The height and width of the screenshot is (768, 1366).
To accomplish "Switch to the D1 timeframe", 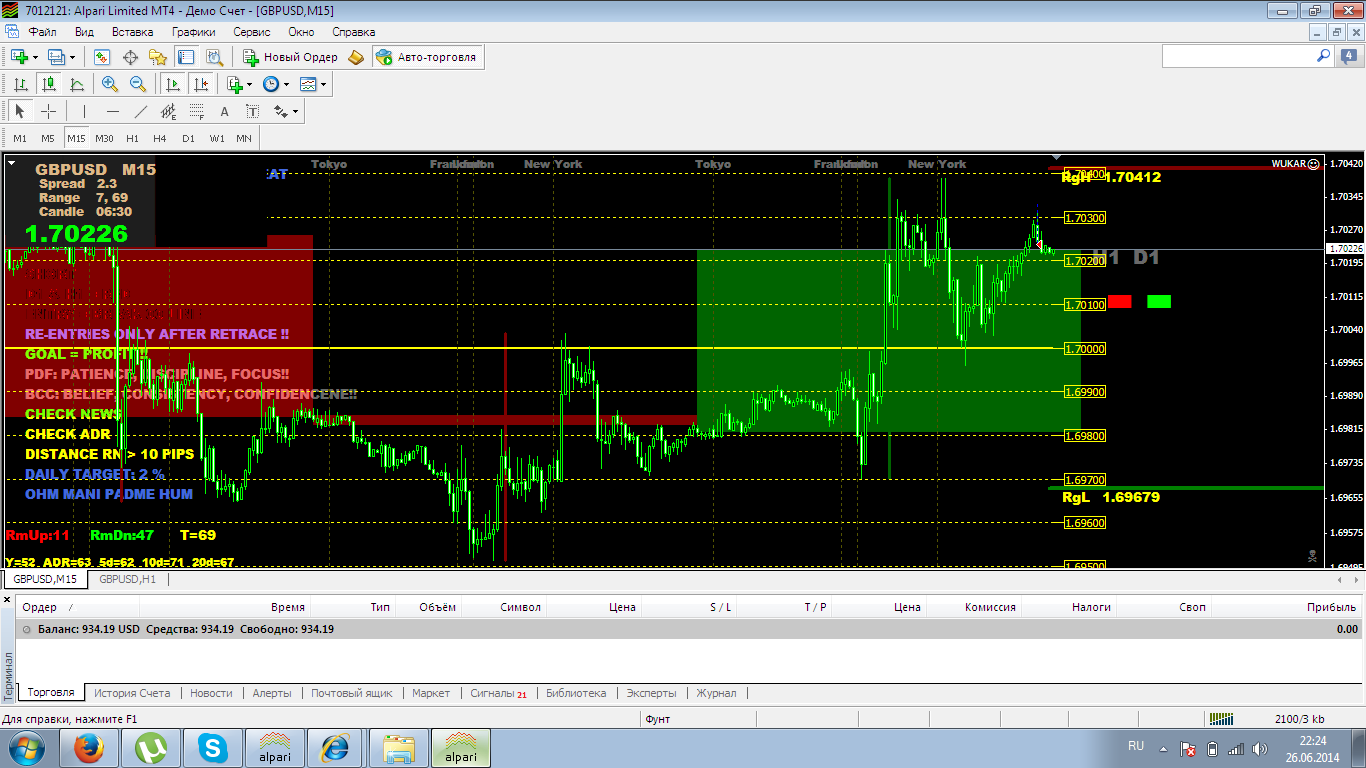I will click(x=188, y=138).
